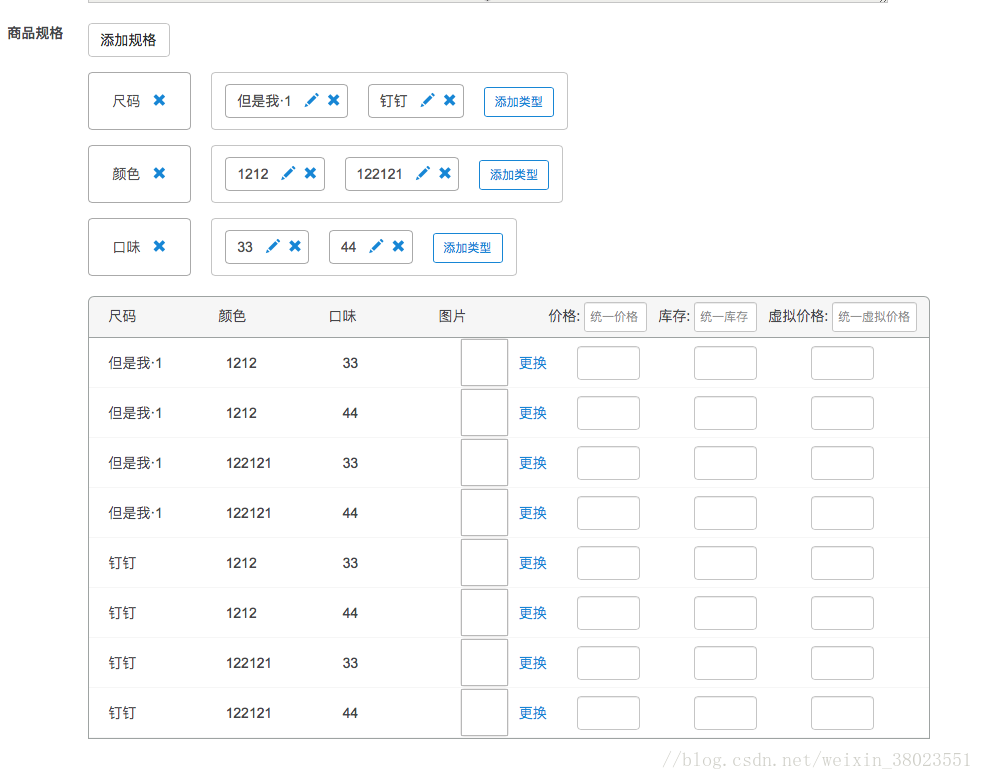The height and width of the screenshot is (780, 983).
Task: Click stock field for 钉钉 / 122121 / 44
Action: (725, 713)
